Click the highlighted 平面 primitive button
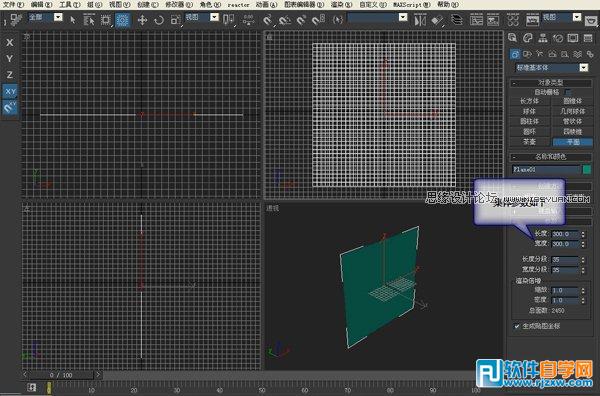Screen dimensions: 600x396 (572, 142)
